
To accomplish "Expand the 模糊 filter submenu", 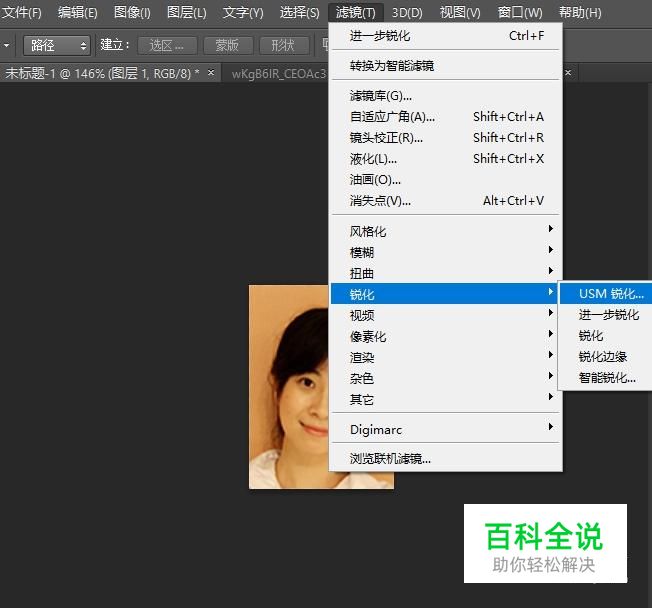I will (x=362, y=253).
